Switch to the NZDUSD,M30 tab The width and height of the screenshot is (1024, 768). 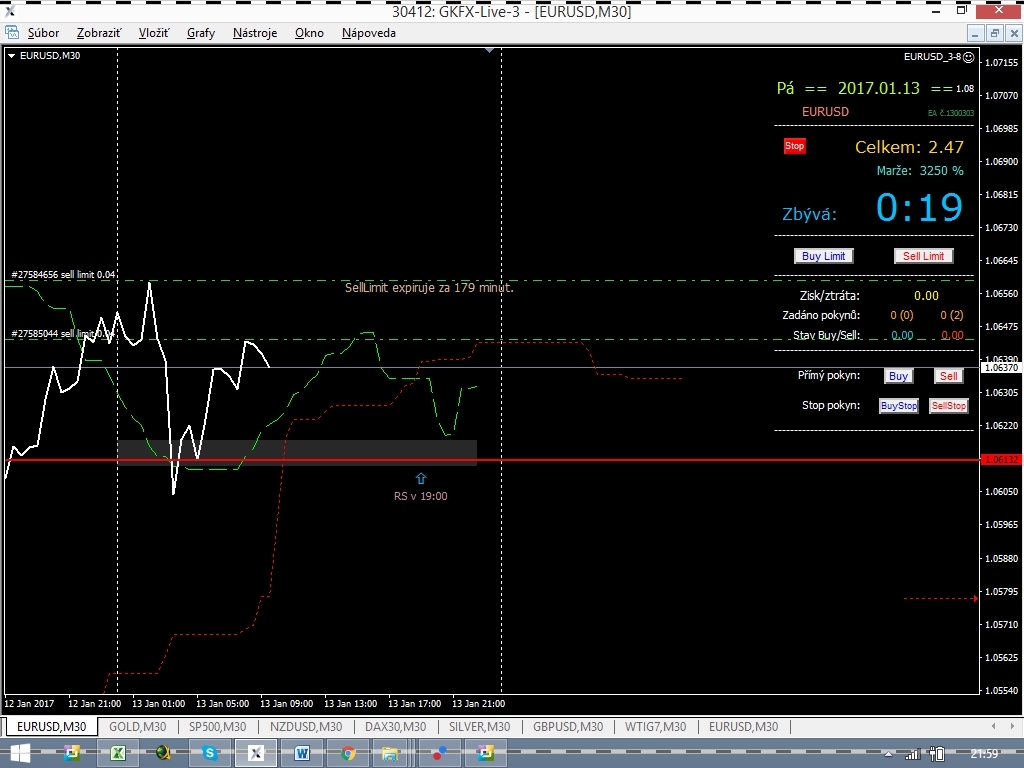click(306, 726)
